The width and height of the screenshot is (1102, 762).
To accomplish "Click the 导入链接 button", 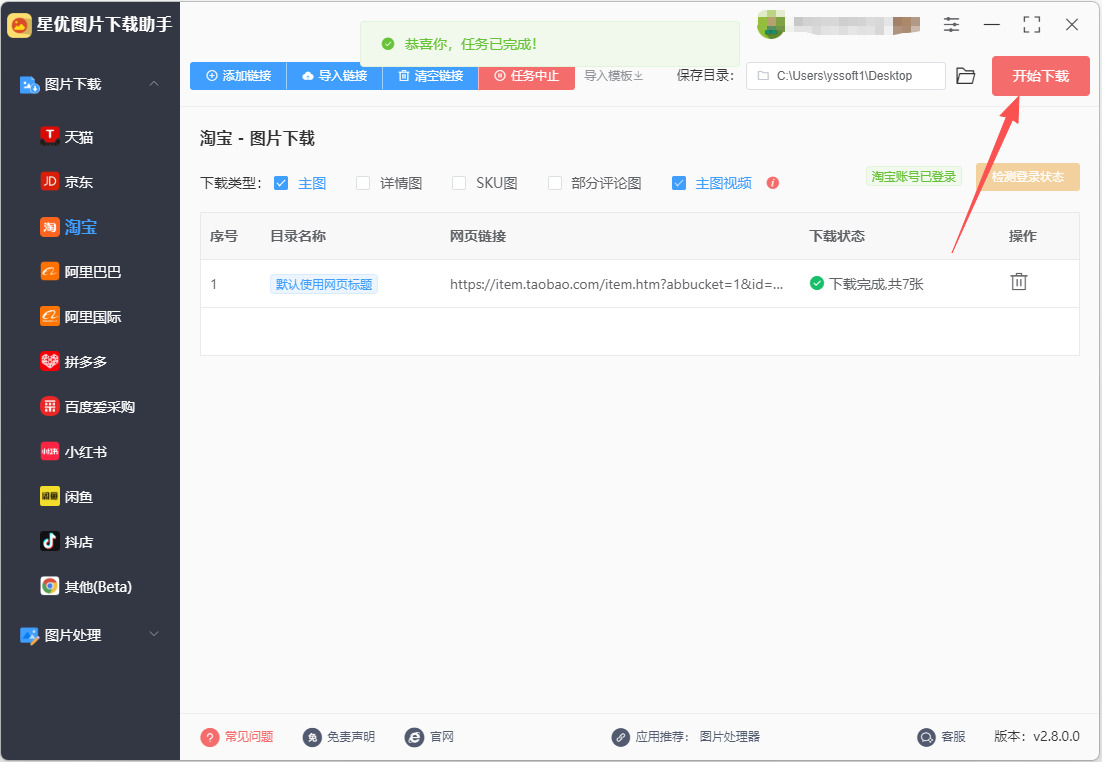I will pyautogui.click(x=335, y=76).
